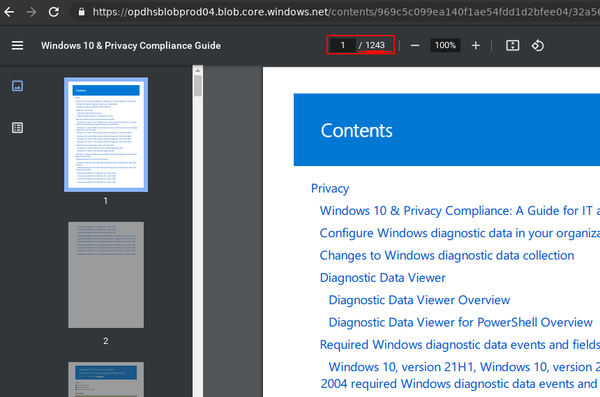The image size is (600, 397).
Task: Open the Diagnostic Data Viewer Overview link
Action: pos(419,300)
